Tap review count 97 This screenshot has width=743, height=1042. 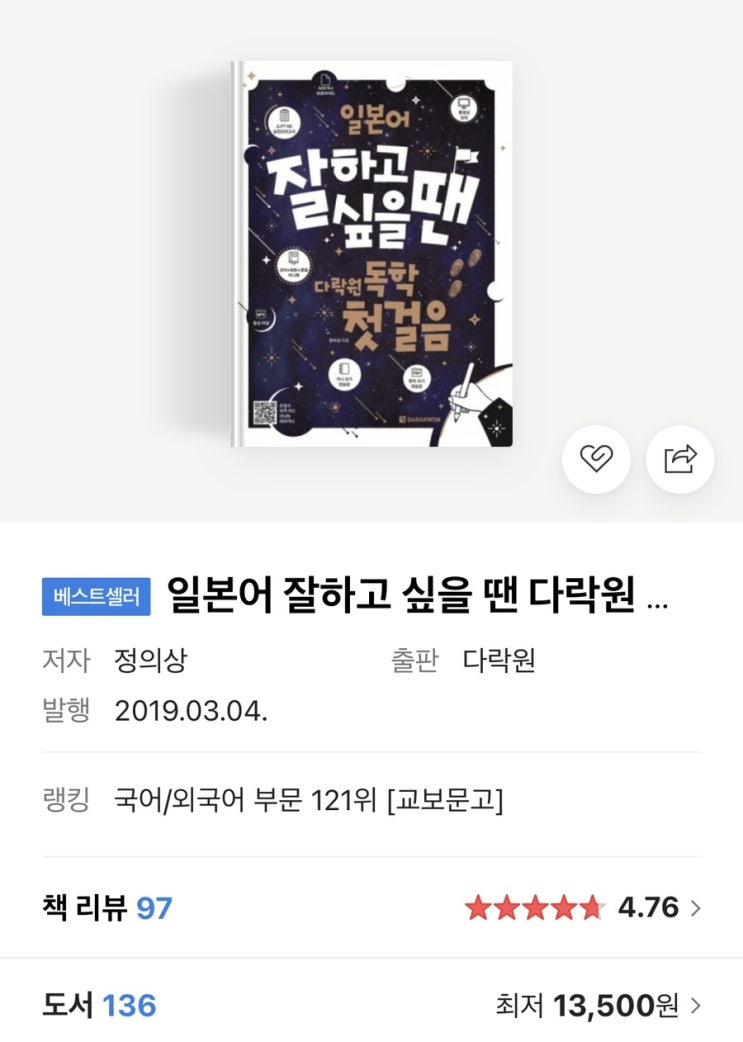[154, 908]
